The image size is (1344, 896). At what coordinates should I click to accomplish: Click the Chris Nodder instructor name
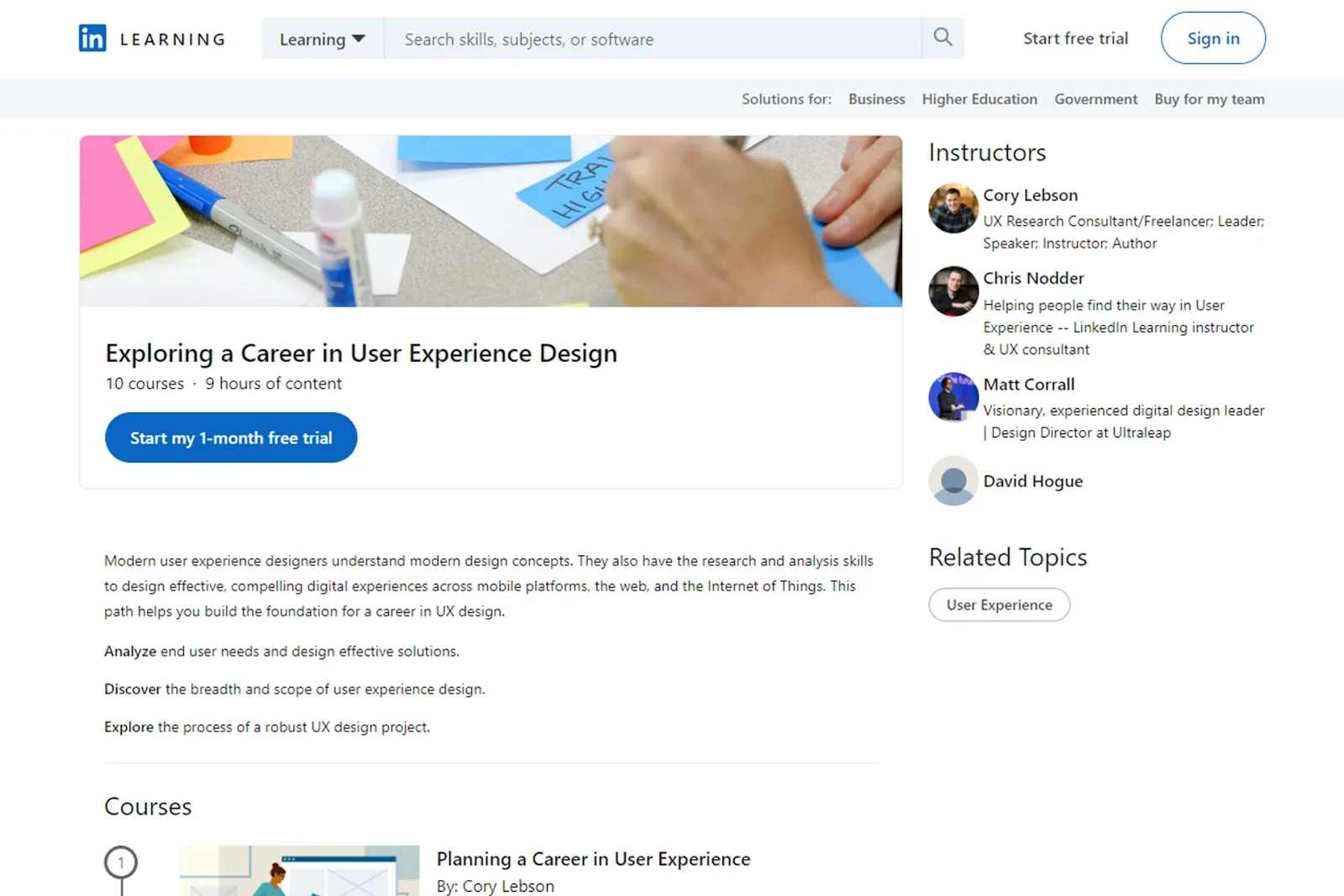[1033, 278]
